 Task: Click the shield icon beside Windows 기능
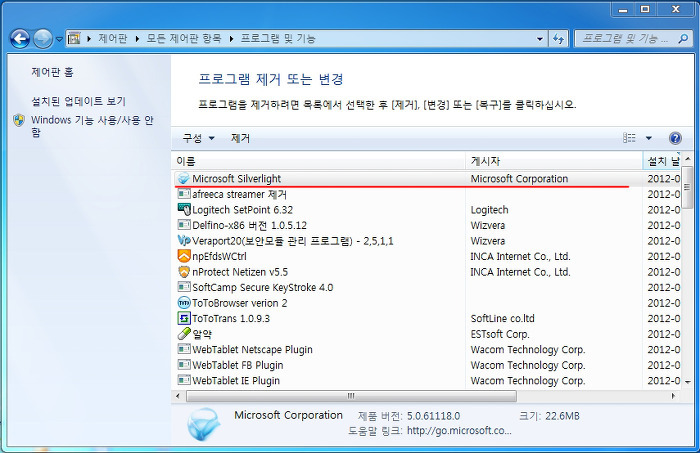point(19,121)
